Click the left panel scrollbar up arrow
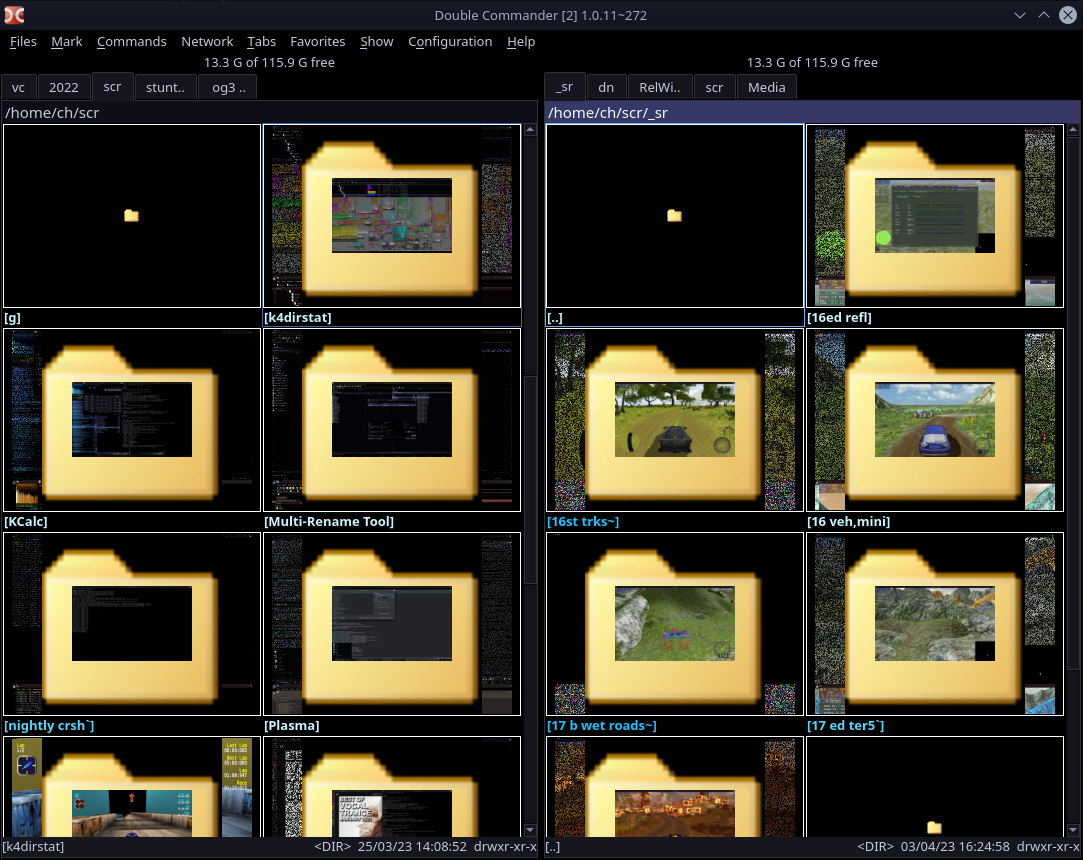 click(529, 128)
